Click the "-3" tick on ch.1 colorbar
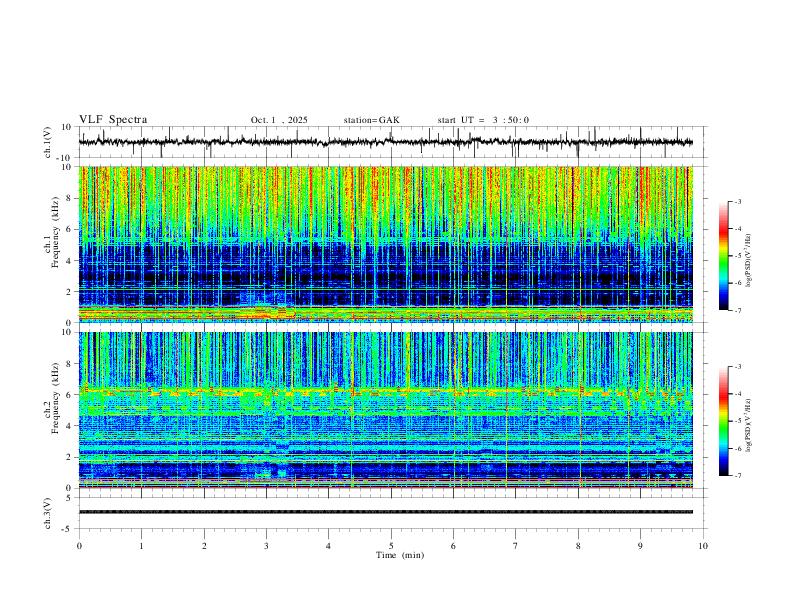The image size is (792, 612). point(737,201)
